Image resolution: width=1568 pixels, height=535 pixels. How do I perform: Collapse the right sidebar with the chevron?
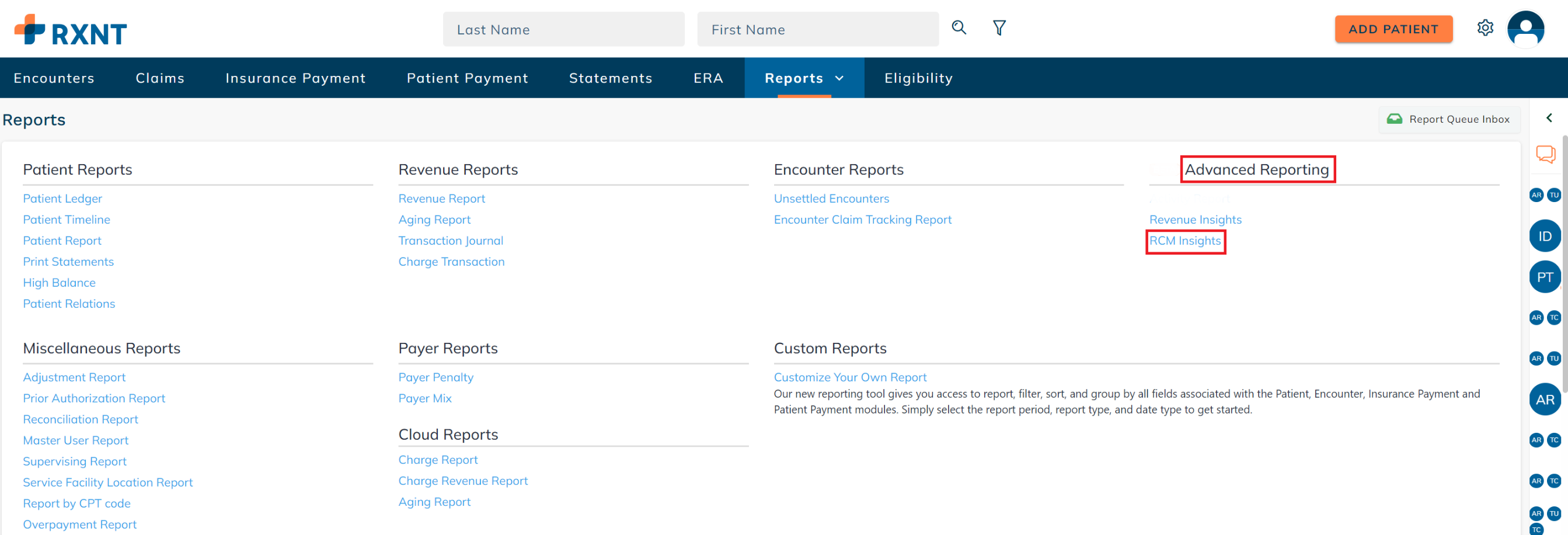[x=1549, y=117]
